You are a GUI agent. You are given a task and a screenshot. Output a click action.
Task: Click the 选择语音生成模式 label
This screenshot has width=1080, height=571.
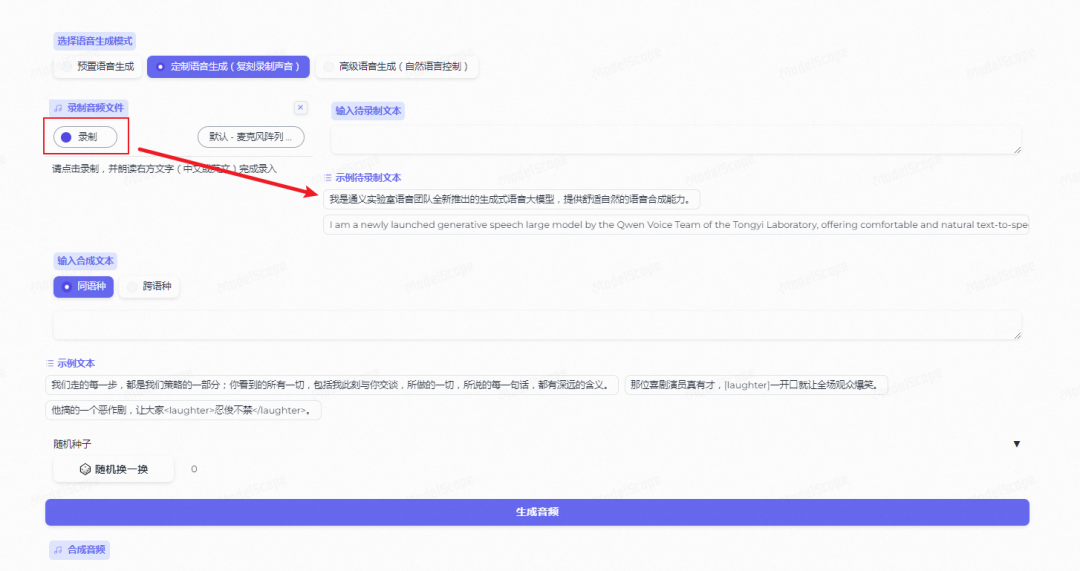point(94,41)
